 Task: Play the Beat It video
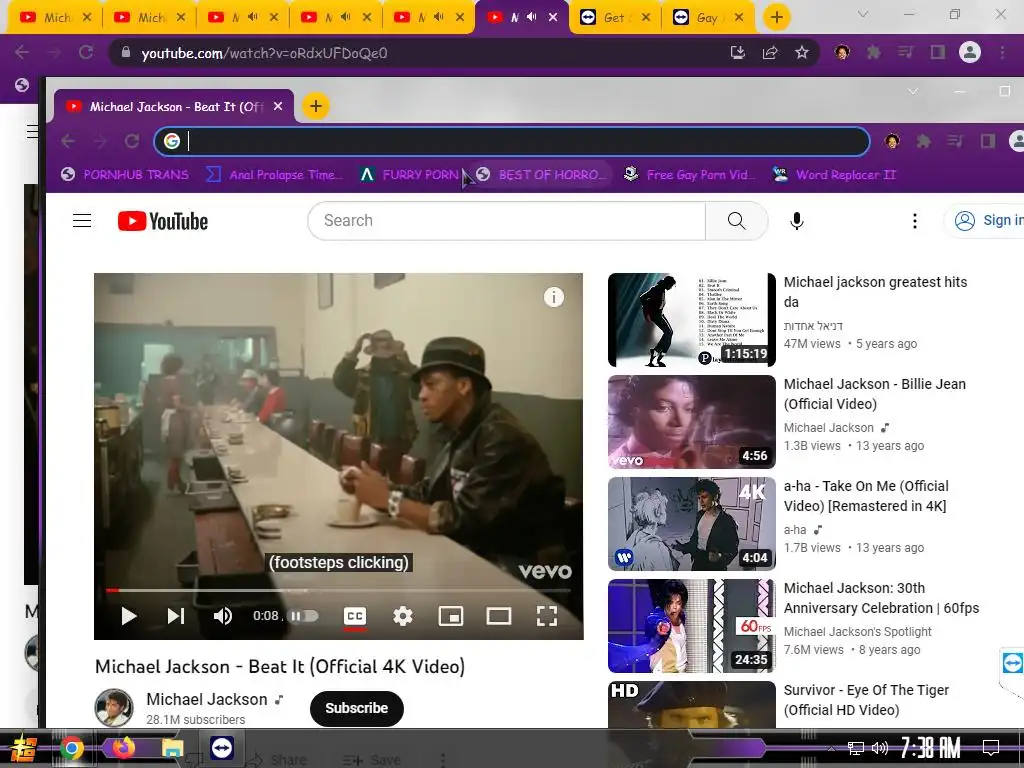point(129,616)
